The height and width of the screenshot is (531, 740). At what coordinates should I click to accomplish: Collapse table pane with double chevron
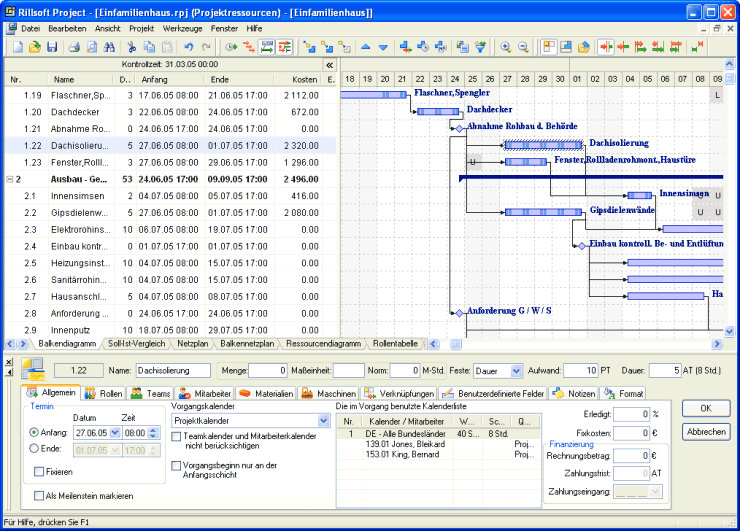(x=329, y=65)
